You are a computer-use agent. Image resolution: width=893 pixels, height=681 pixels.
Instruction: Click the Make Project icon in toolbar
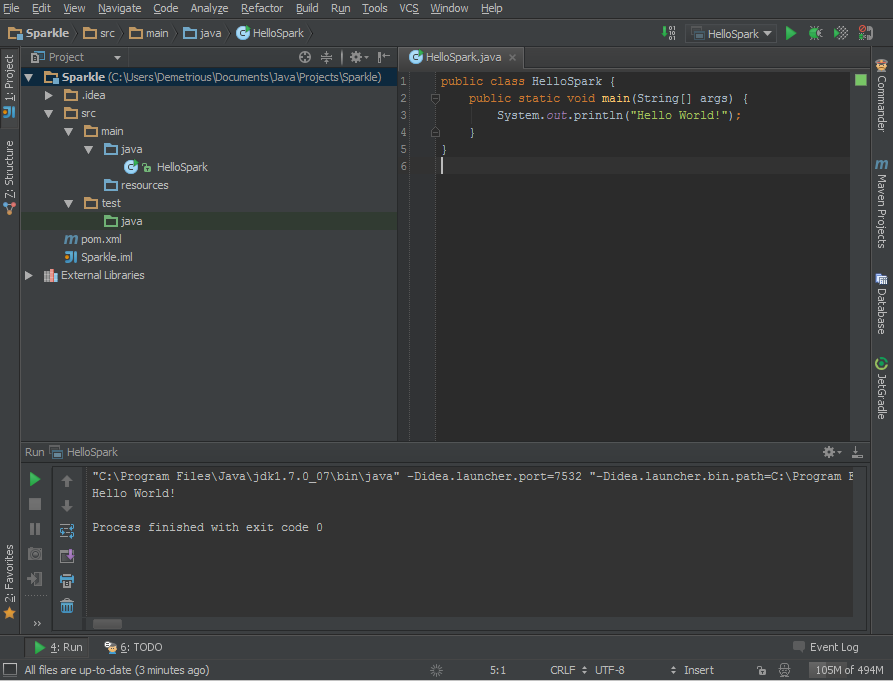[669, 33]
